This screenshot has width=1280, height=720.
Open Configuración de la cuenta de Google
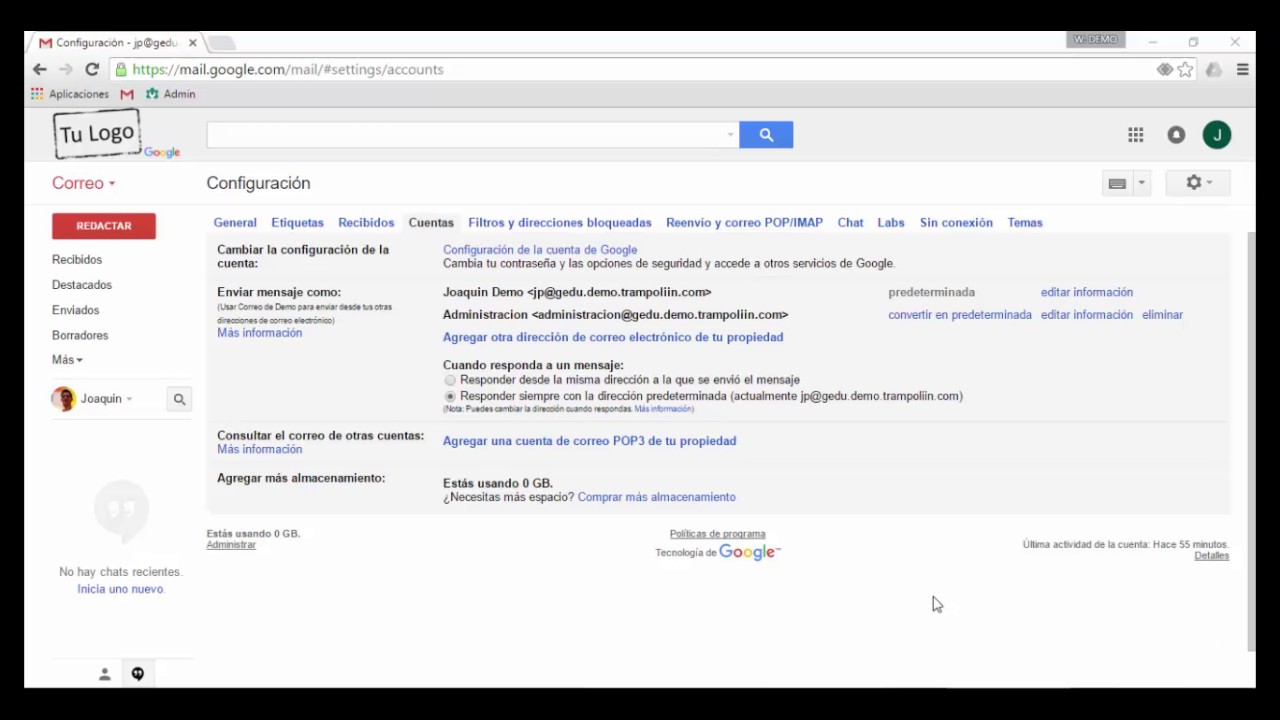[540, 250]
